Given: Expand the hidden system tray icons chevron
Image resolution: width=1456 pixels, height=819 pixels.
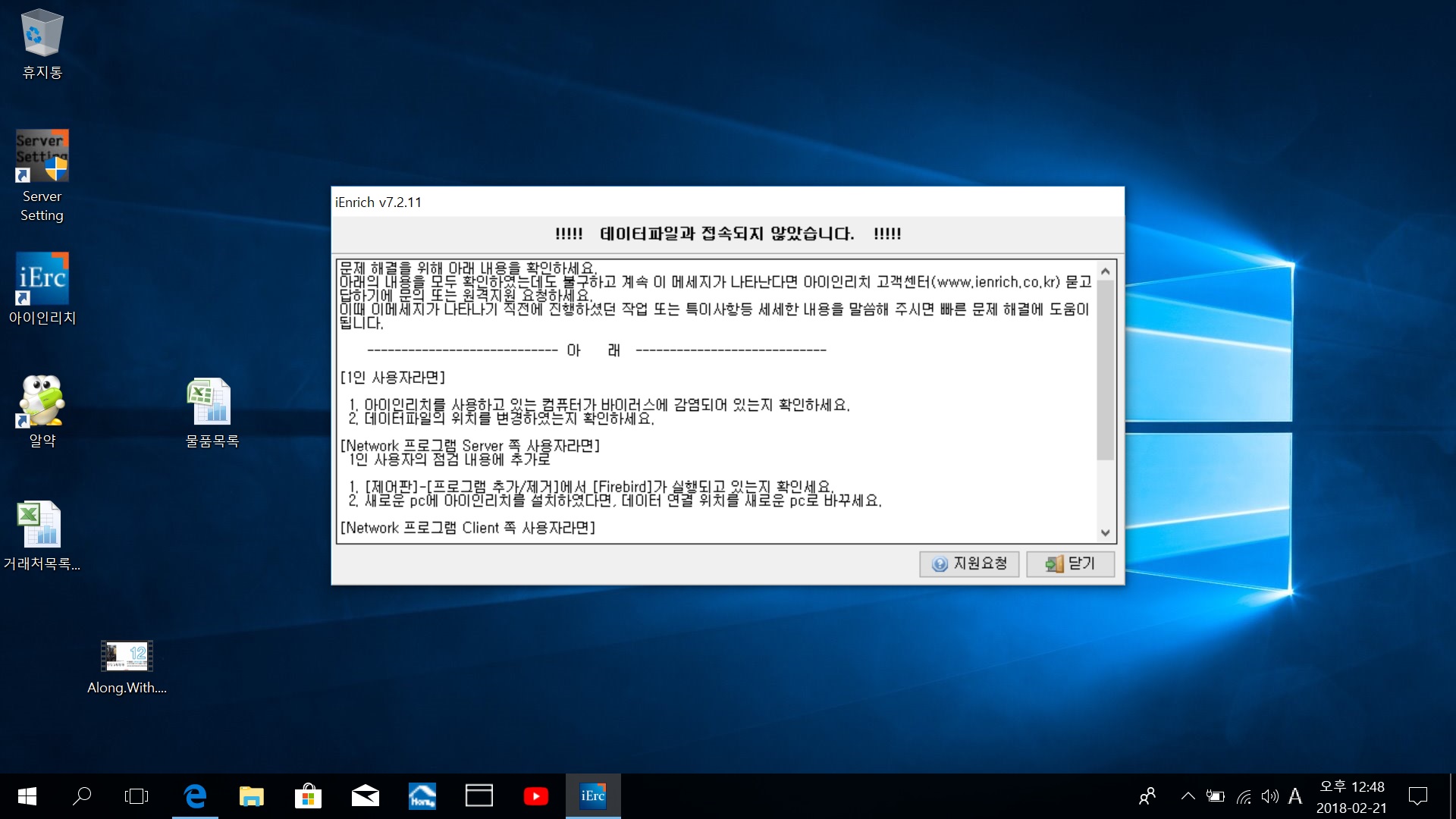Looking at the screenshot, I should point(1188,795).
